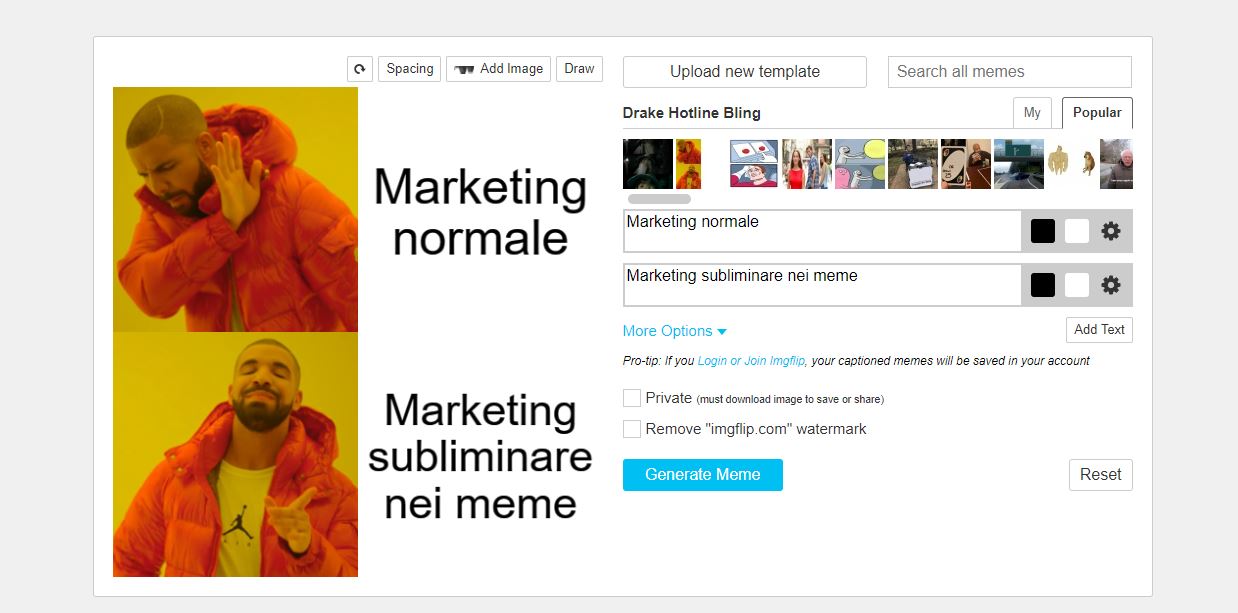This screenshot has width=1238, height=613.
Task: Tick Remove imgflip.com watermark checkbox
Action: tap(632, 429)
